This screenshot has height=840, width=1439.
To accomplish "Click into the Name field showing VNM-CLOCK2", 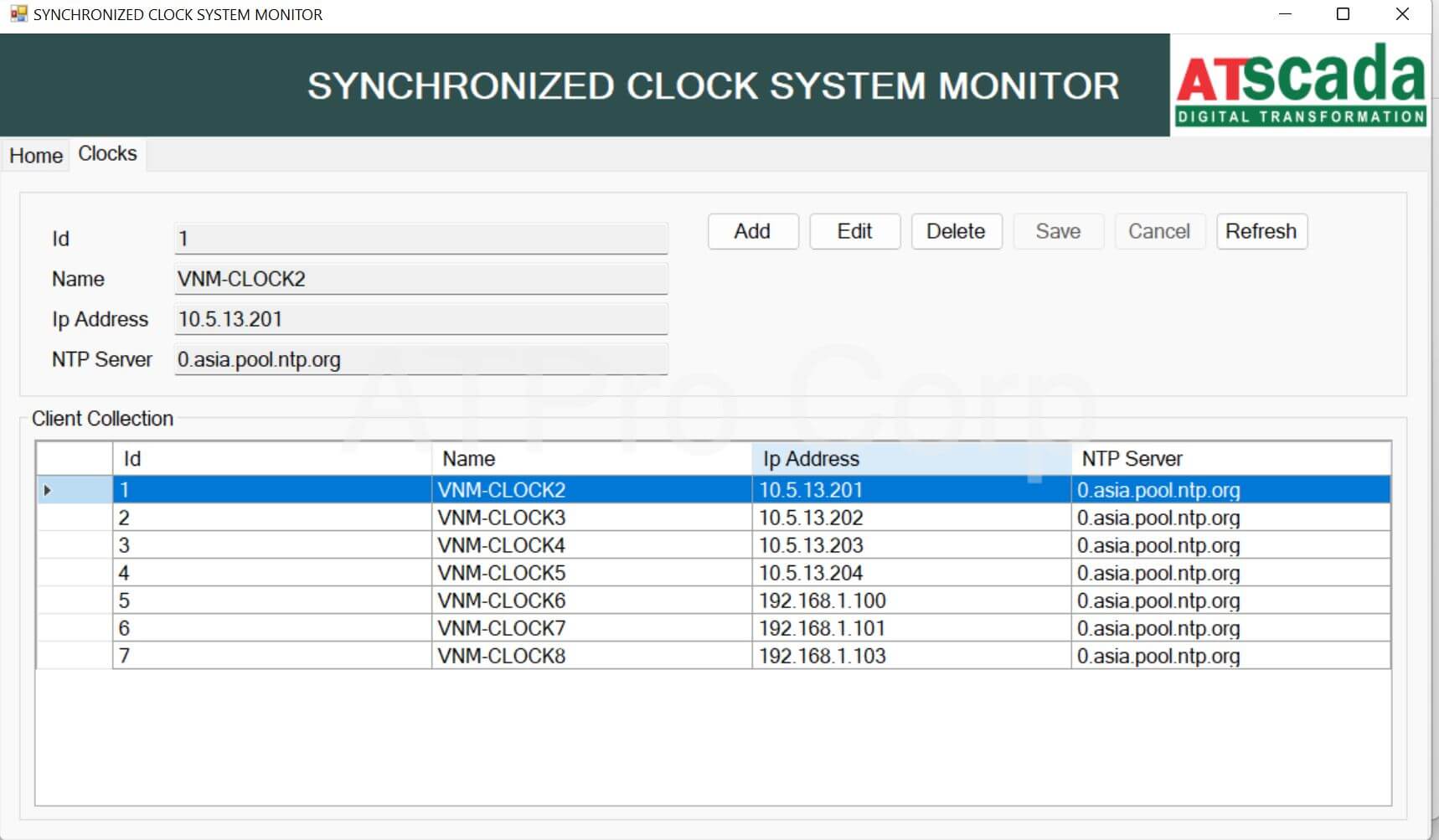I will point(420,279).
